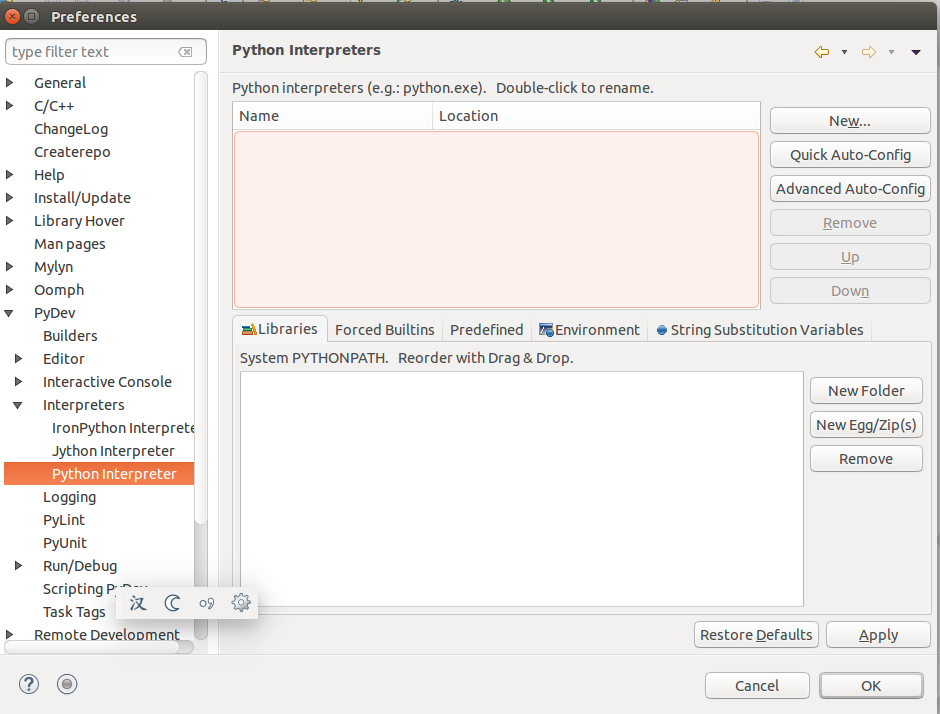This screenshot has width=940, height=714.
Task: Click the Location column header
Action: coord(596,116)
